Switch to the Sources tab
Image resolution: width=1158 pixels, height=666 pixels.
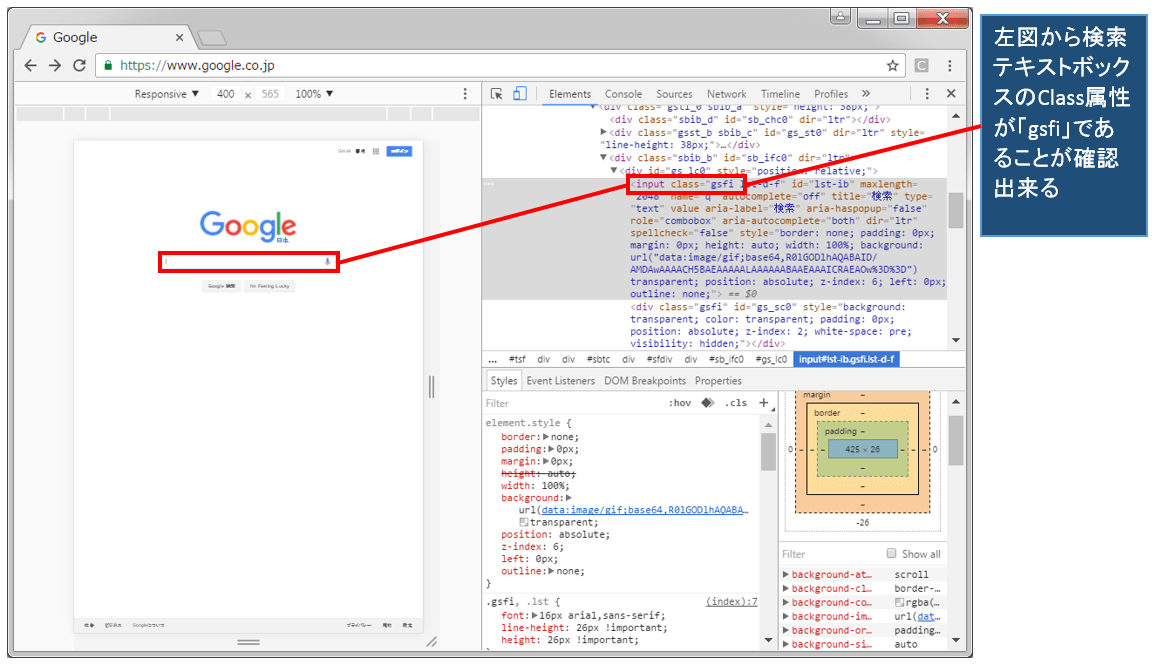[x=674, y=94]
